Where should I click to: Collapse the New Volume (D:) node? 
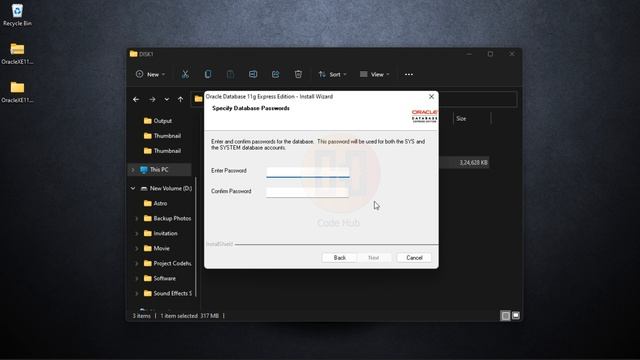[133, 188]
